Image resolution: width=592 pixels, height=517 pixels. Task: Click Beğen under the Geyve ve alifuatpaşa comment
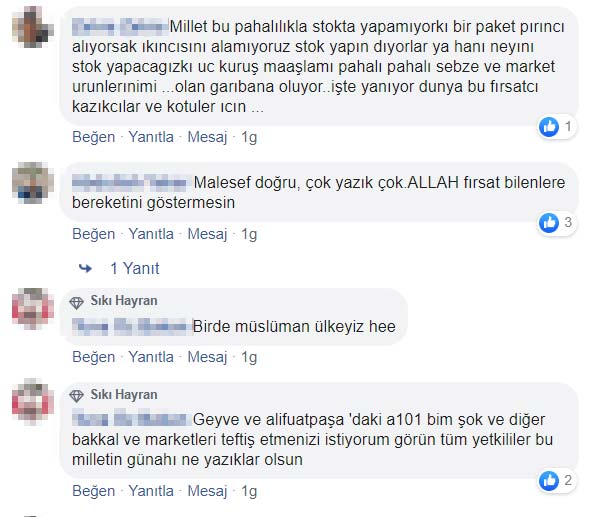pyautogui.click(x=94, y=491)
